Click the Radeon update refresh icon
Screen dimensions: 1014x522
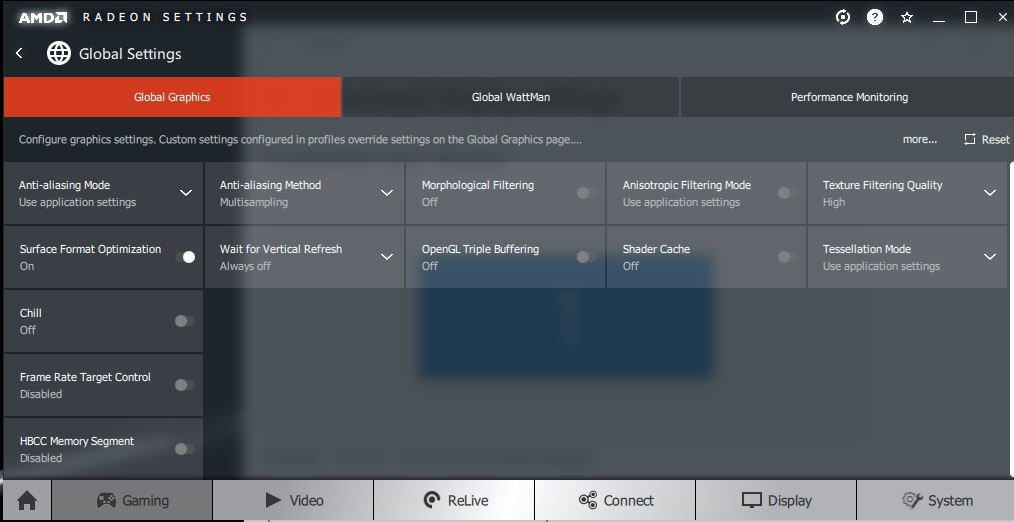pos(843,17)
